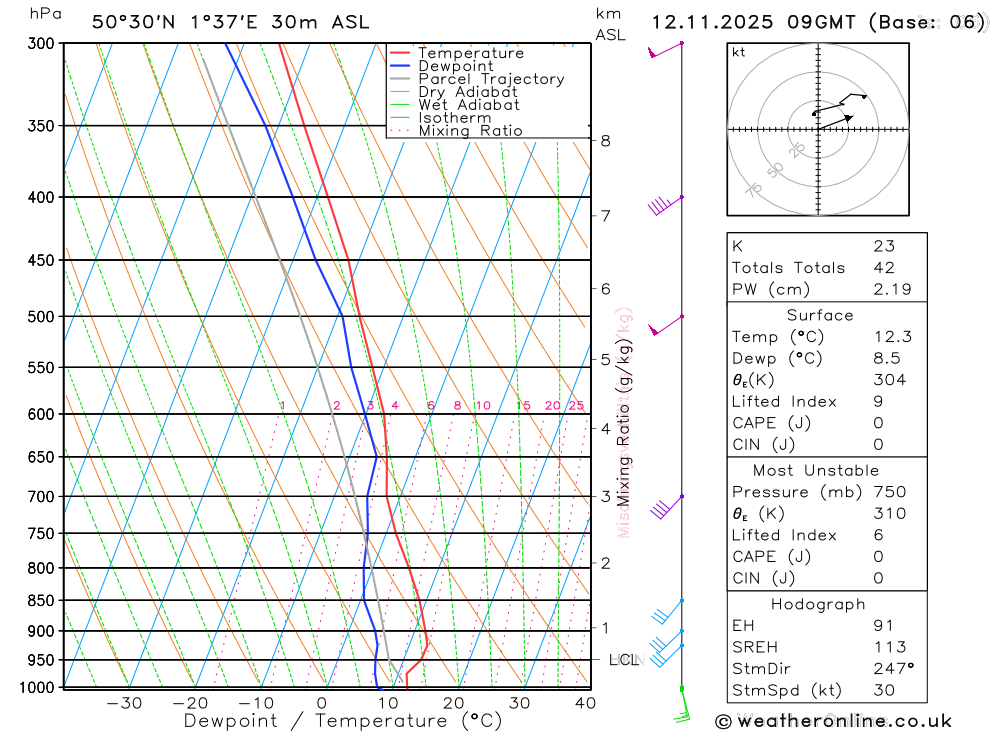Click the 'Hodograph' section heading
Screen dimensions: 1000x733
point(818,604)
